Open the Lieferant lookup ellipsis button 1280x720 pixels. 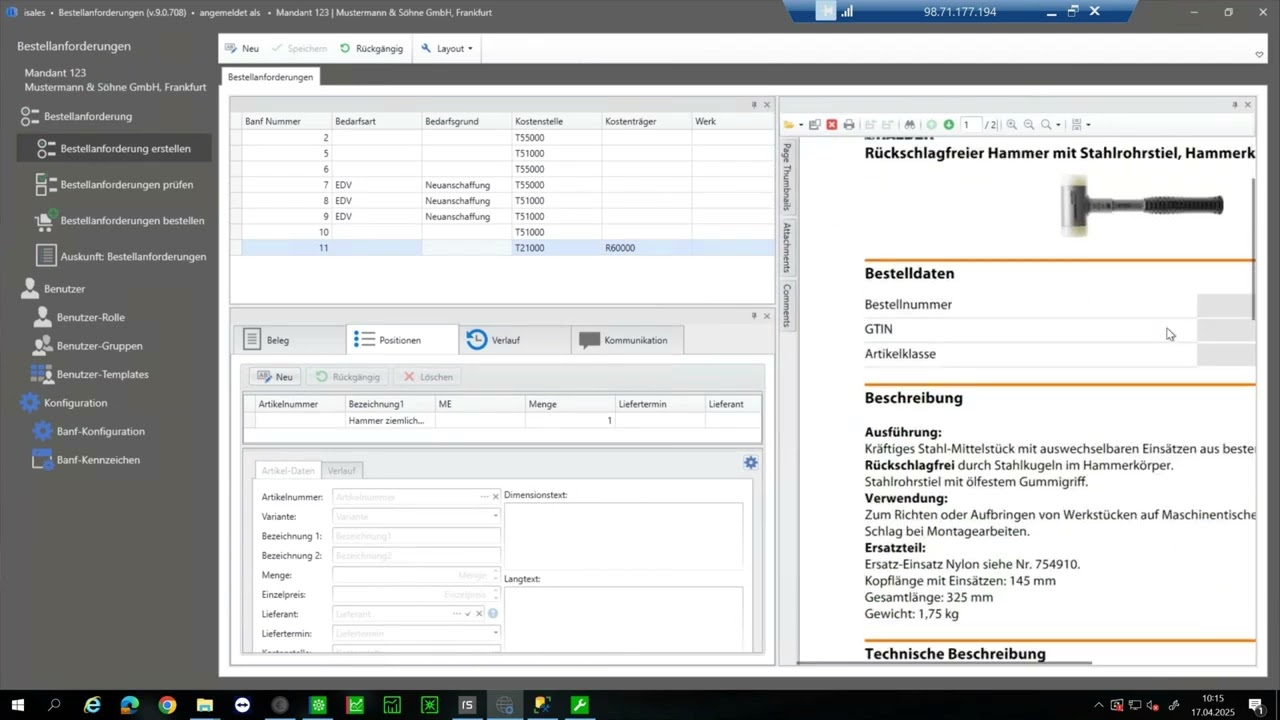coord(456,614)
